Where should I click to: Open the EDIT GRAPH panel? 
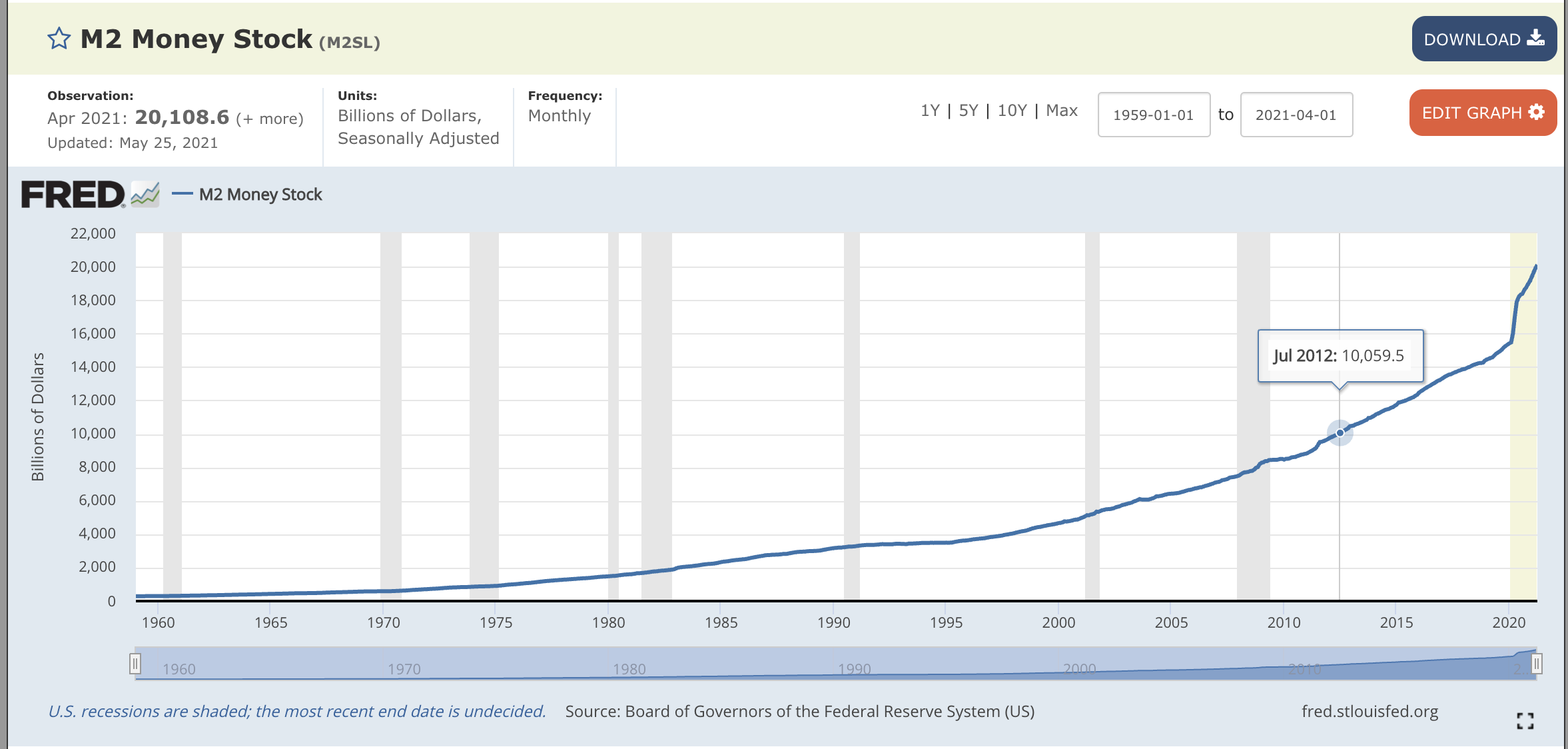pyautogui.click(x=1482, y=113)
